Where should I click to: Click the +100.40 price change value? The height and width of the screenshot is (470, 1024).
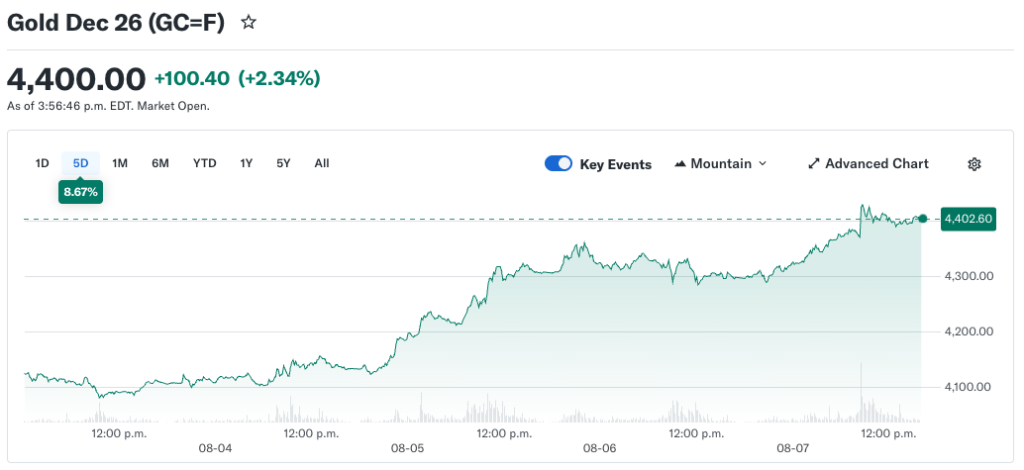pyautogui.click(x=192, y=79)
